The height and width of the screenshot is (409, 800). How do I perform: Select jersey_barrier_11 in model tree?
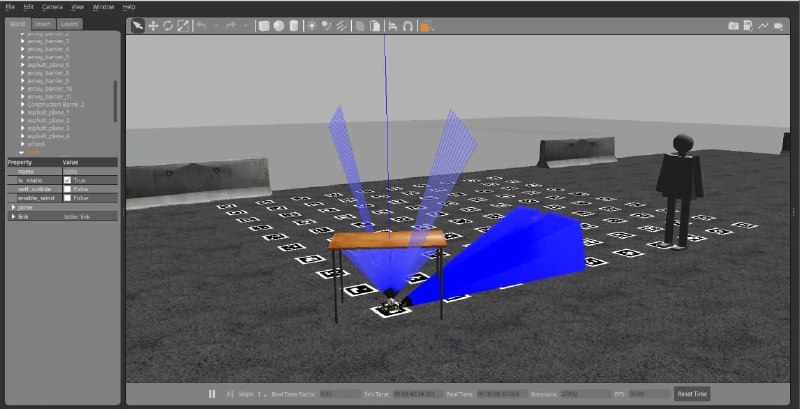coord(49,96)
